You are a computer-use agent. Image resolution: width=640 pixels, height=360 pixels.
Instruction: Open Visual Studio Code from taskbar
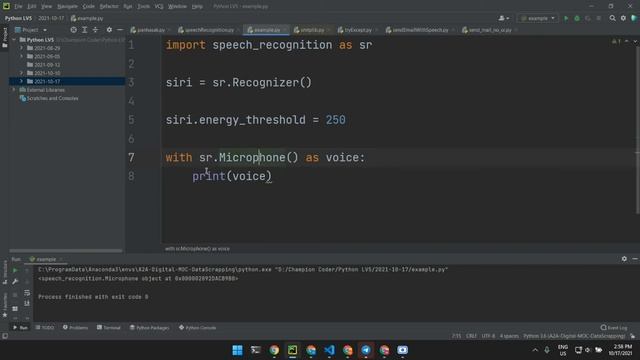pos(329,350)
